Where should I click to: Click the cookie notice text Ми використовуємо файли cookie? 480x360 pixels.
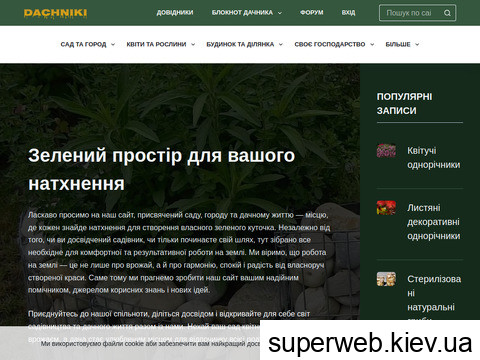pos(150,343)
